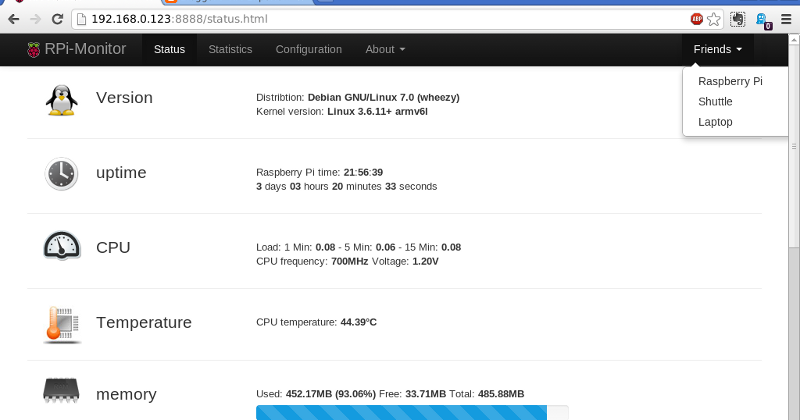Click the 44.39°C CPU temperature value

coord(359,323)
